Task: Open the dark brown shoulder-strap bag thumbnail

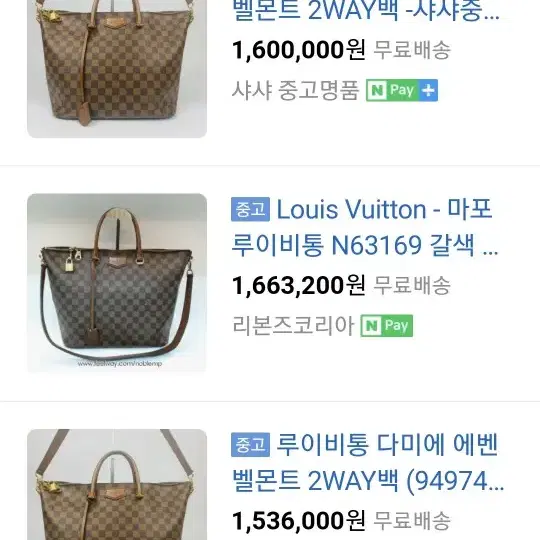Action: pos(117,283)
